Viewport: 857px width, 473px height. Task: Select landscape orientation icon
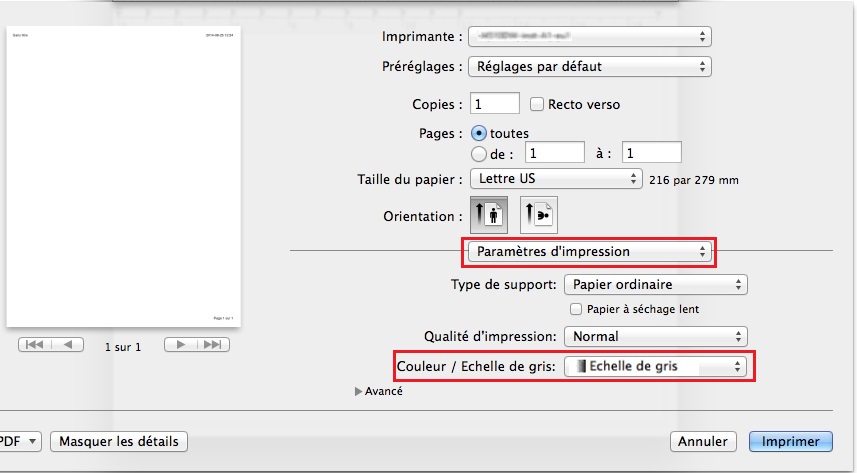click(538, 215)
